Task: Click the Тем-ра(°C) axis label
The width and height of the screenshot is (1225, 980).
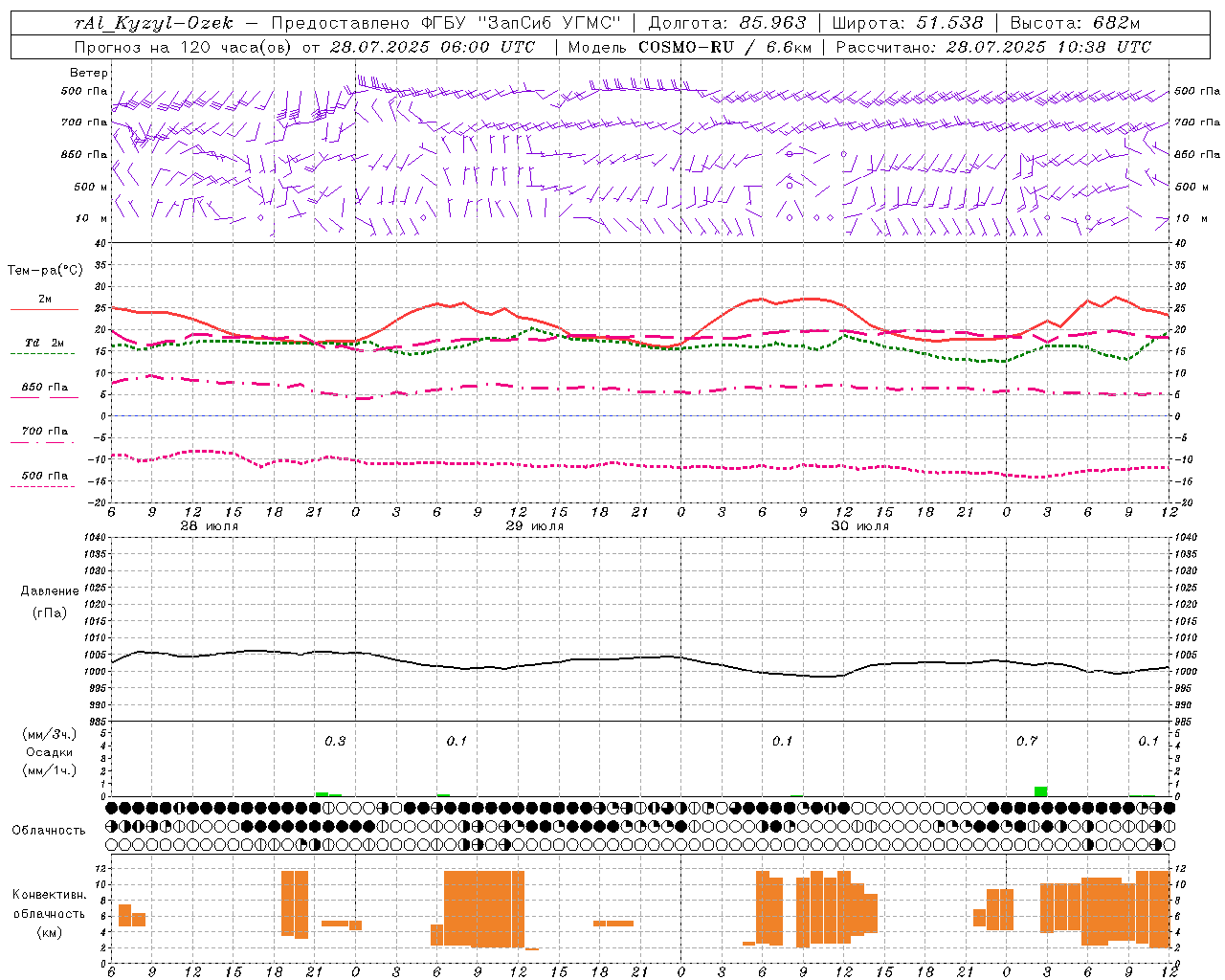Action: 45,270
